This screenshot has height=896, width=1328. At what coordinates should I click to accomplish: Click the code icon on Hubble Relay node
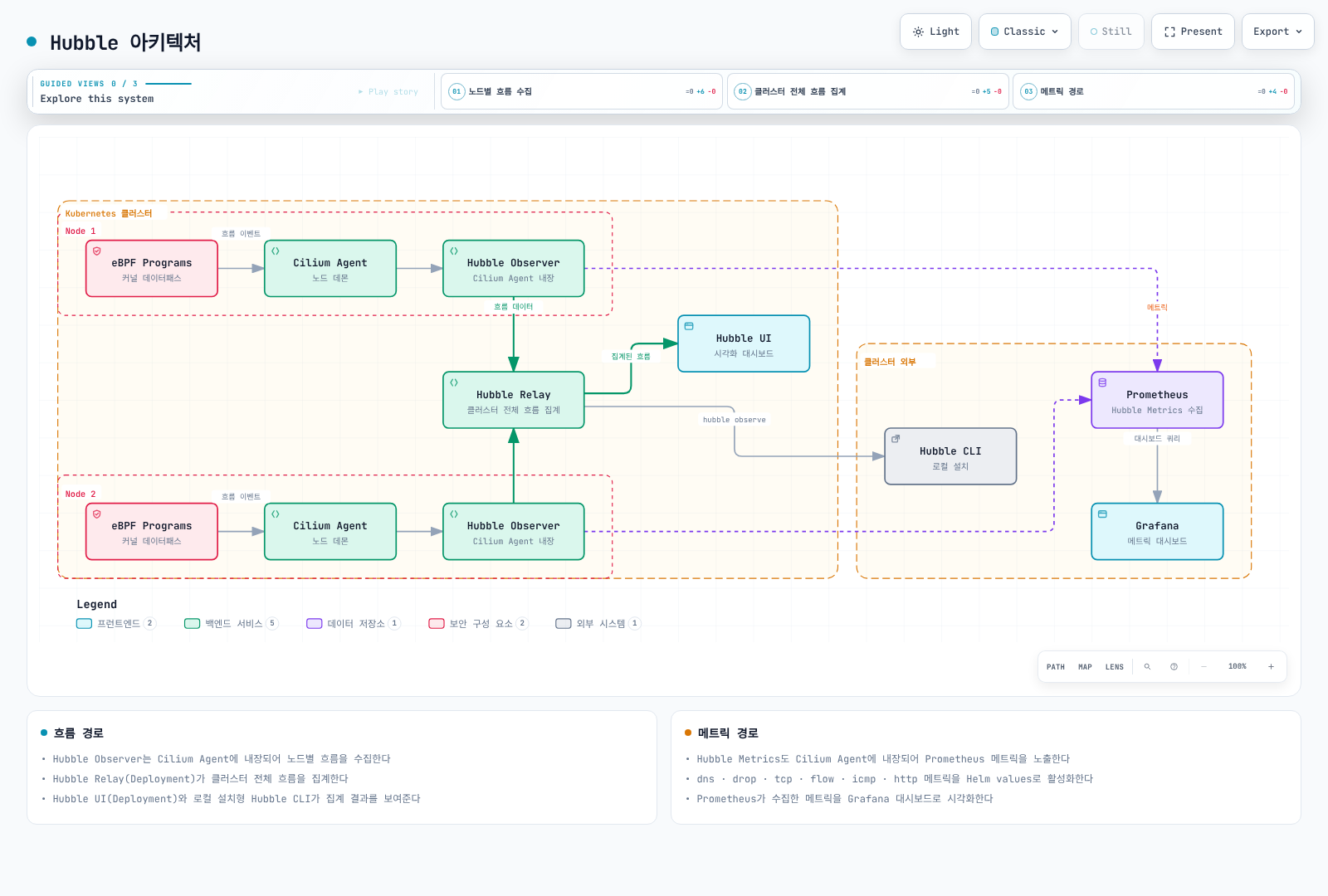(453, 382)
